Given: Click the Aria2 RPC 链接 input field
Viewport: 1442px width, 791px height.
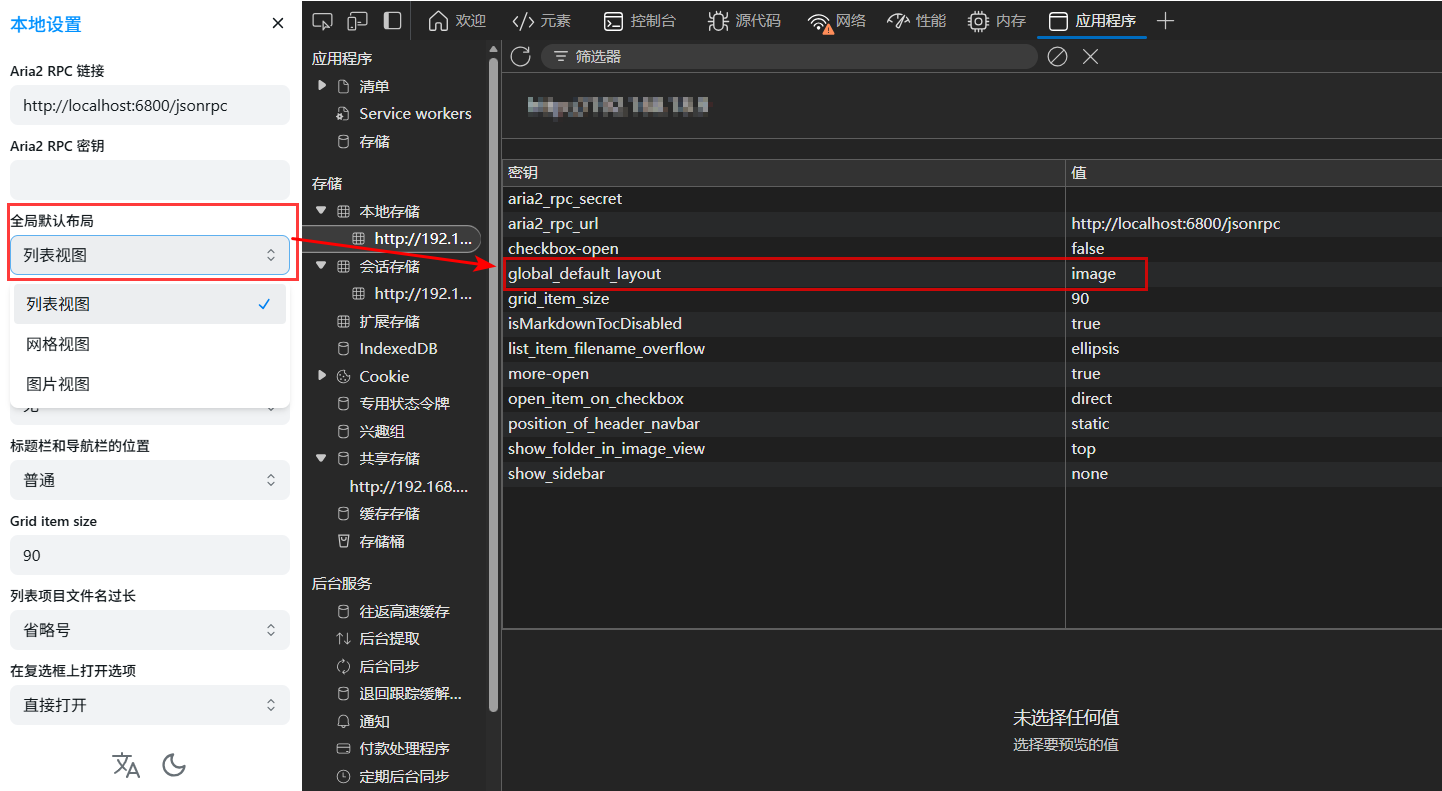Looking at the screenshot, I should (150, 105).
